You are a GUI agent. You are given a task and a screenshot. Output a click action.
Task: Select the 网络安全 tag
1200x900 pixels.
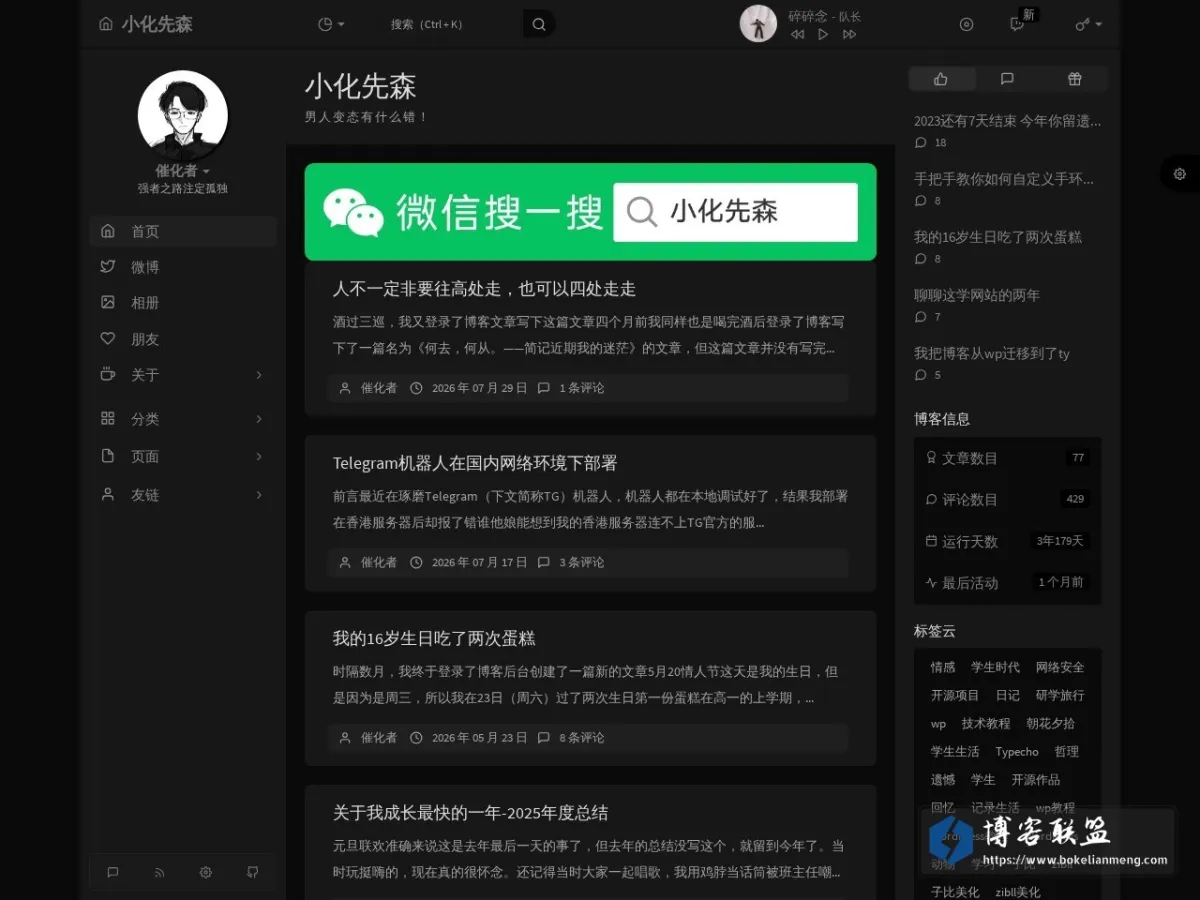click(1060, 667)
